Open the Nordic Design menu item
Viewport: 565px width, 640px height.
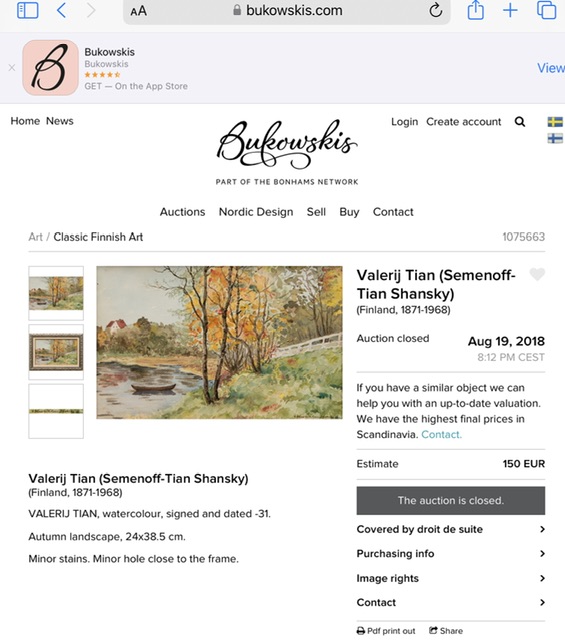256,212
